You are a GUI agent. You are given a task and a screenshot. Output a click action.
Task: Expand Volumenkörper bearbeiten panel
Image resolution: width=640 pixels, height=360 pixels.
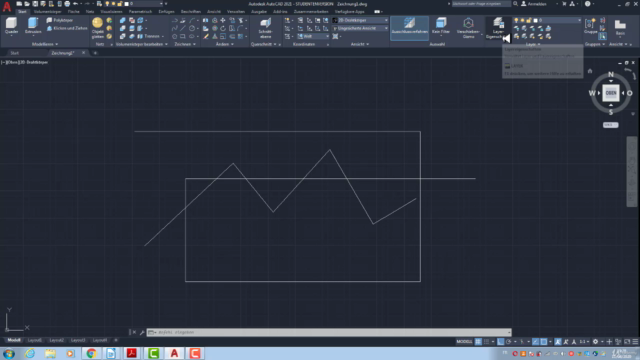point(141,44)
